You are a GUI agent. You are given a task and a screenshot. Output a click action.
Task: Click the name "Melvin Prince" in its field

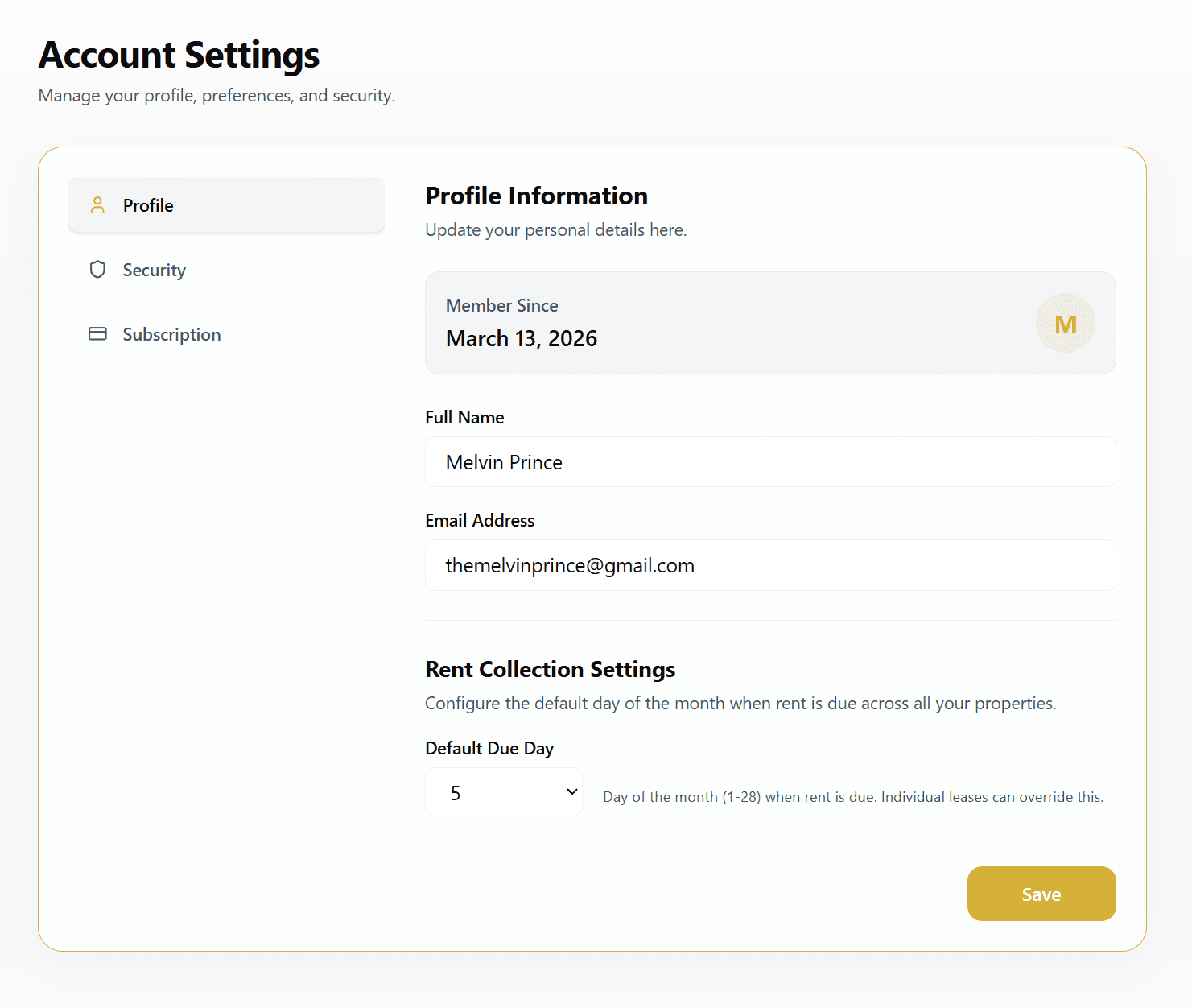pos(503,462)
